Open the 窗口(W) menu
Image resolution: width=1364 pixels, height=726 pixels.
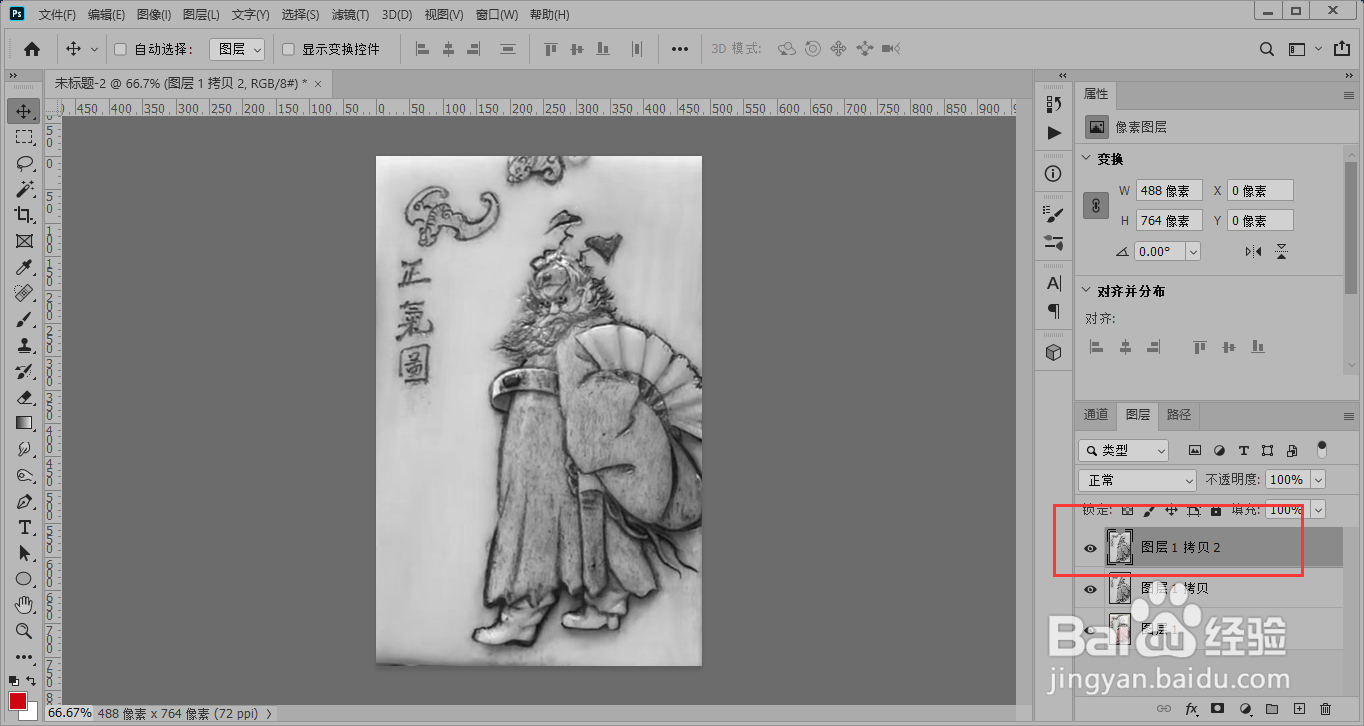coord(497,15)
